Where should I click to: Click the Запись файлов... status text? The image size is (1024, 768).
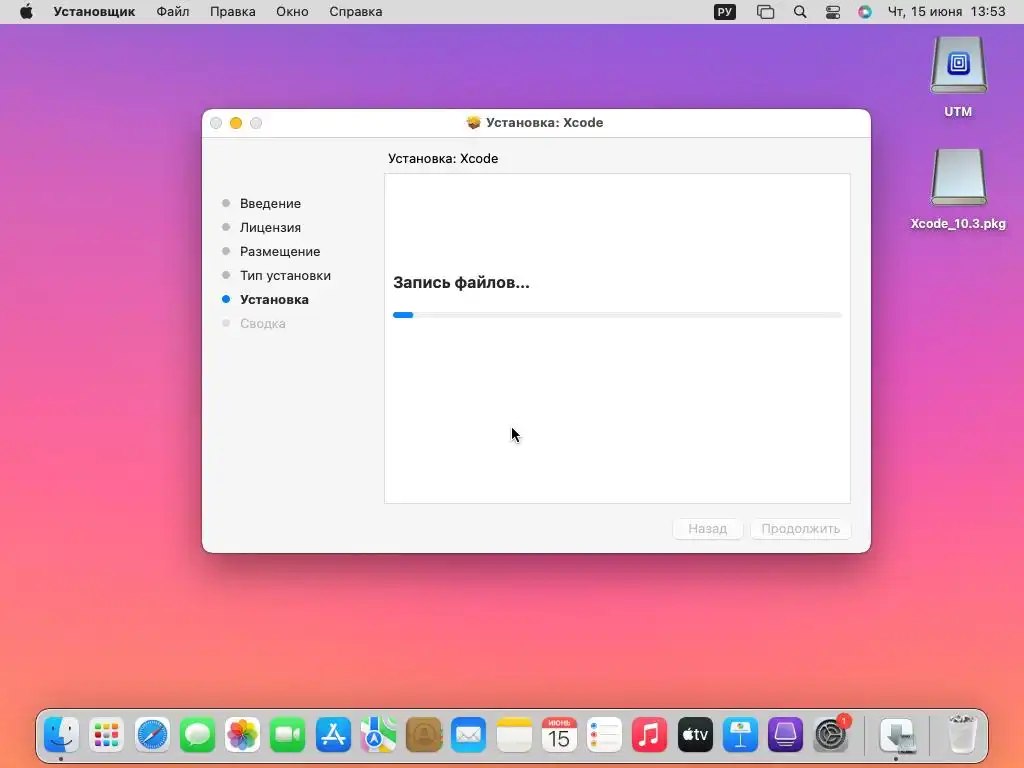tap(461, 283)
